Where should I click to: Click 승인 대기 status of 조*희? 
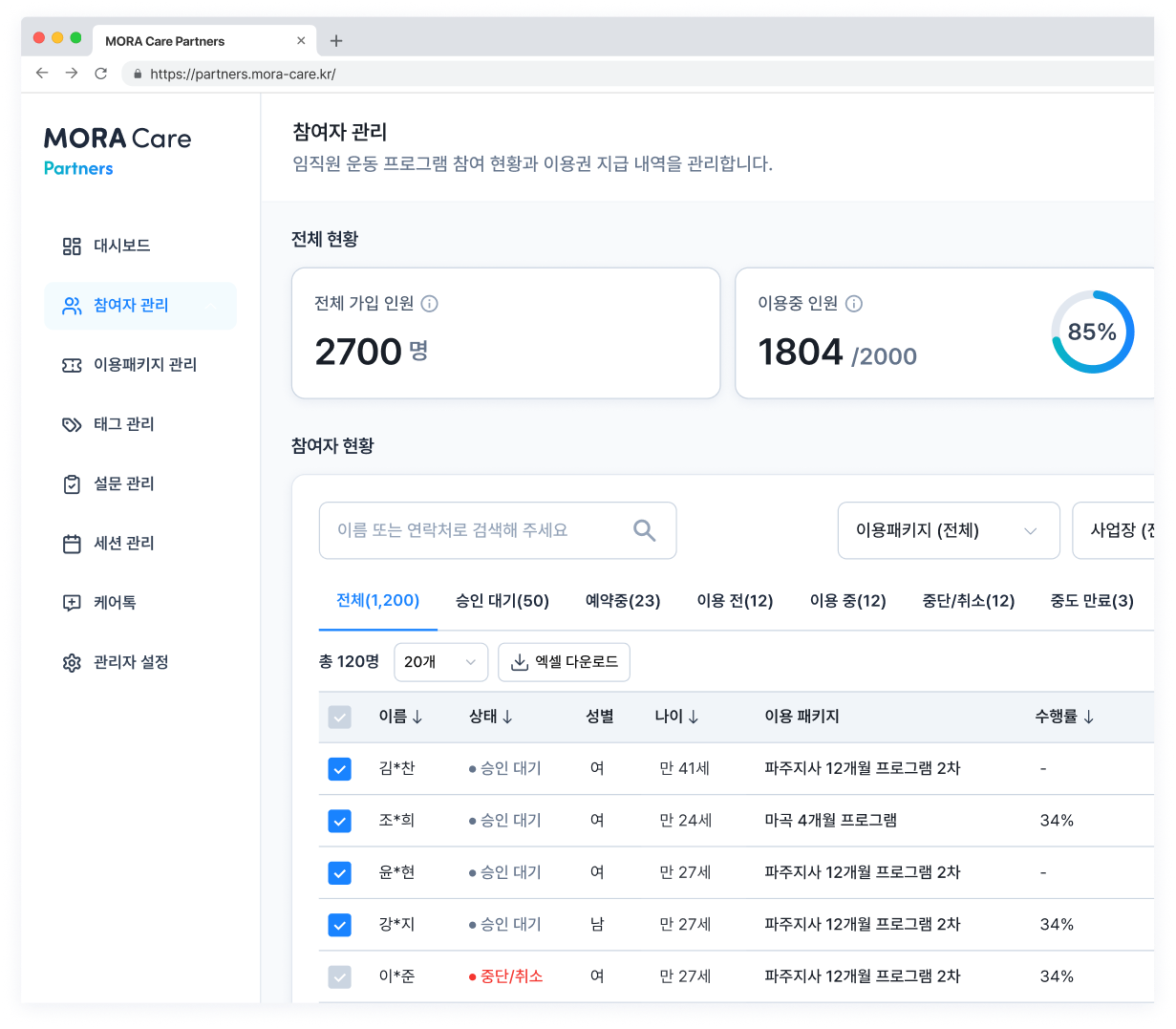coord(505,821)
